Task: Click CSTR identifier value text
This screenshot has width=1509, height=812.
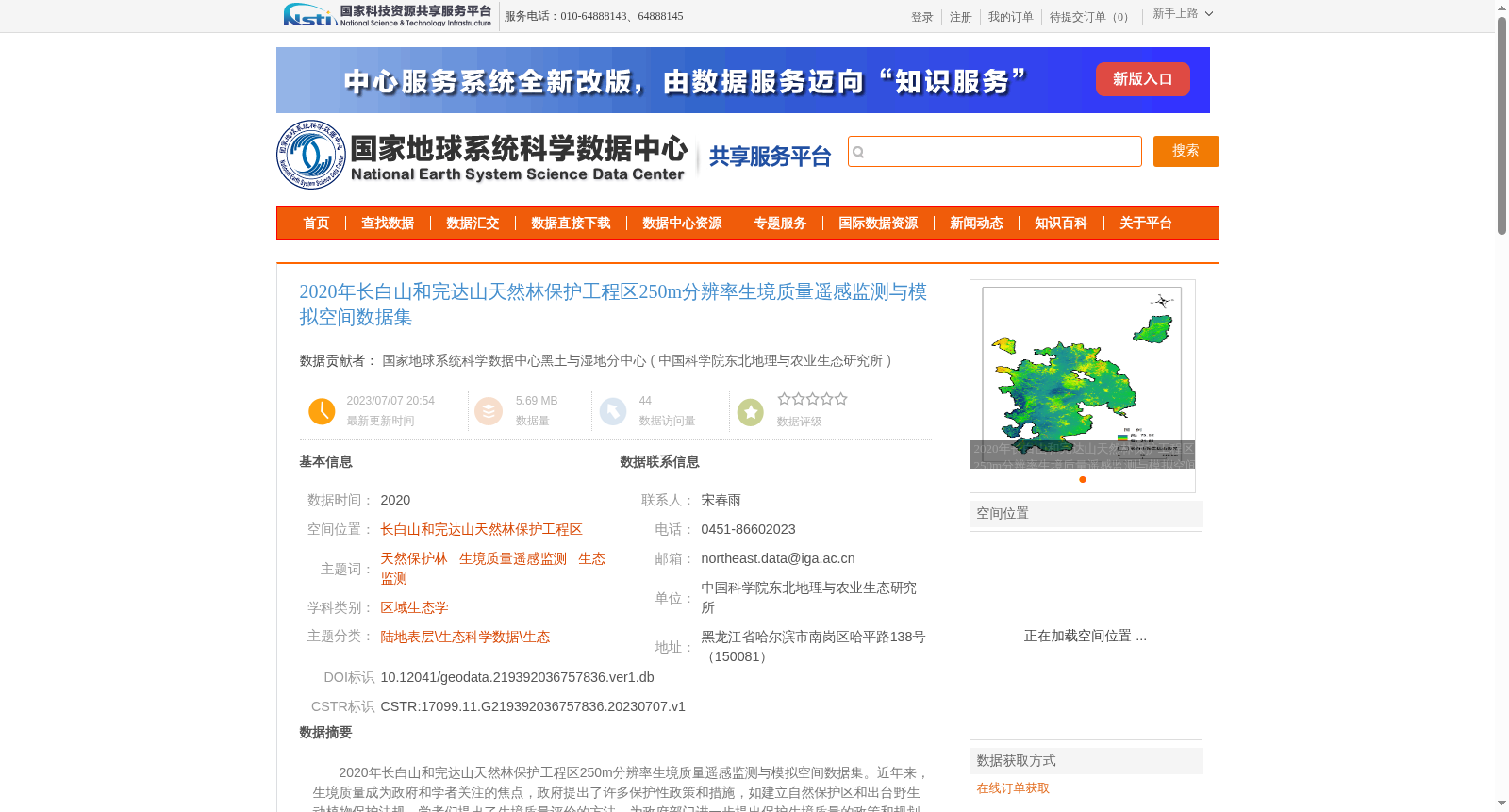Action: coord(533,706)
